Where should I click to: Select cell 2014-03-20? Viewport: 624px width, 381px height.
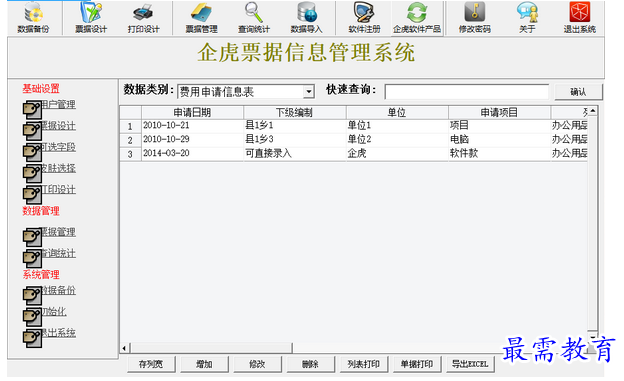pos(192,154)
